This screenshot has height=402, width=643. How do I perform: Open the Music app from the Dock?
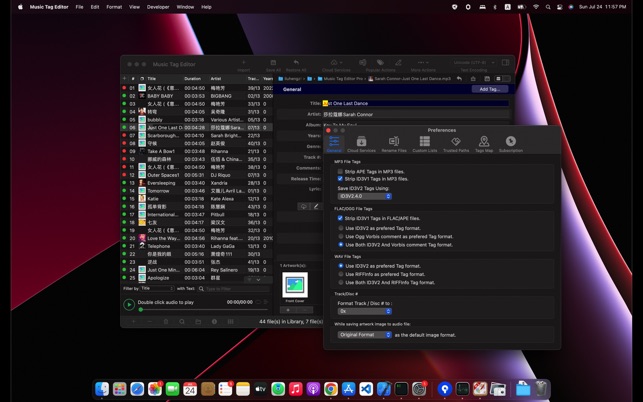296,388
